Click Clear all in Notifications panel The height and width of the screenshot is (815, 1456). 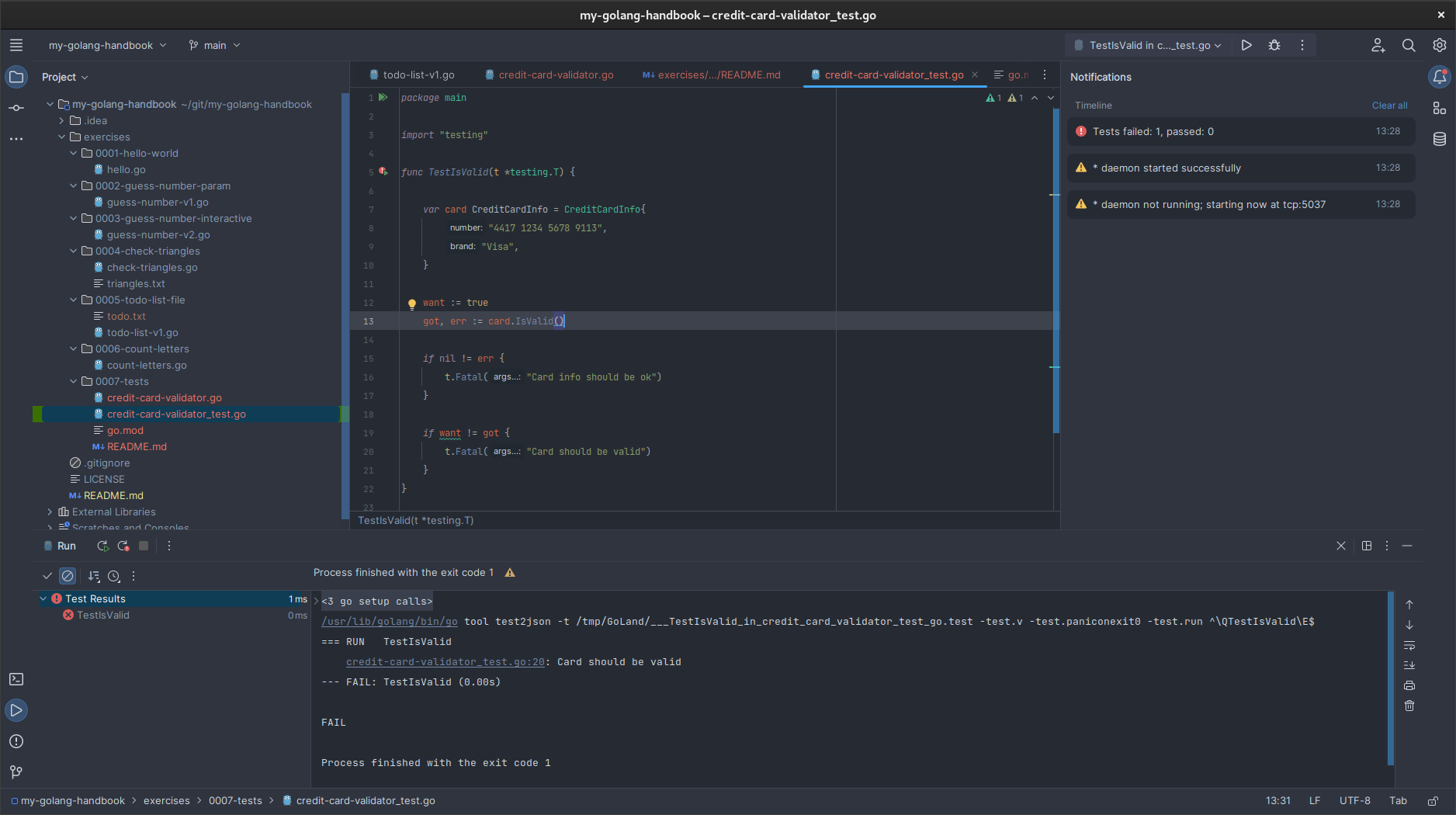(x=1389, y=105)
